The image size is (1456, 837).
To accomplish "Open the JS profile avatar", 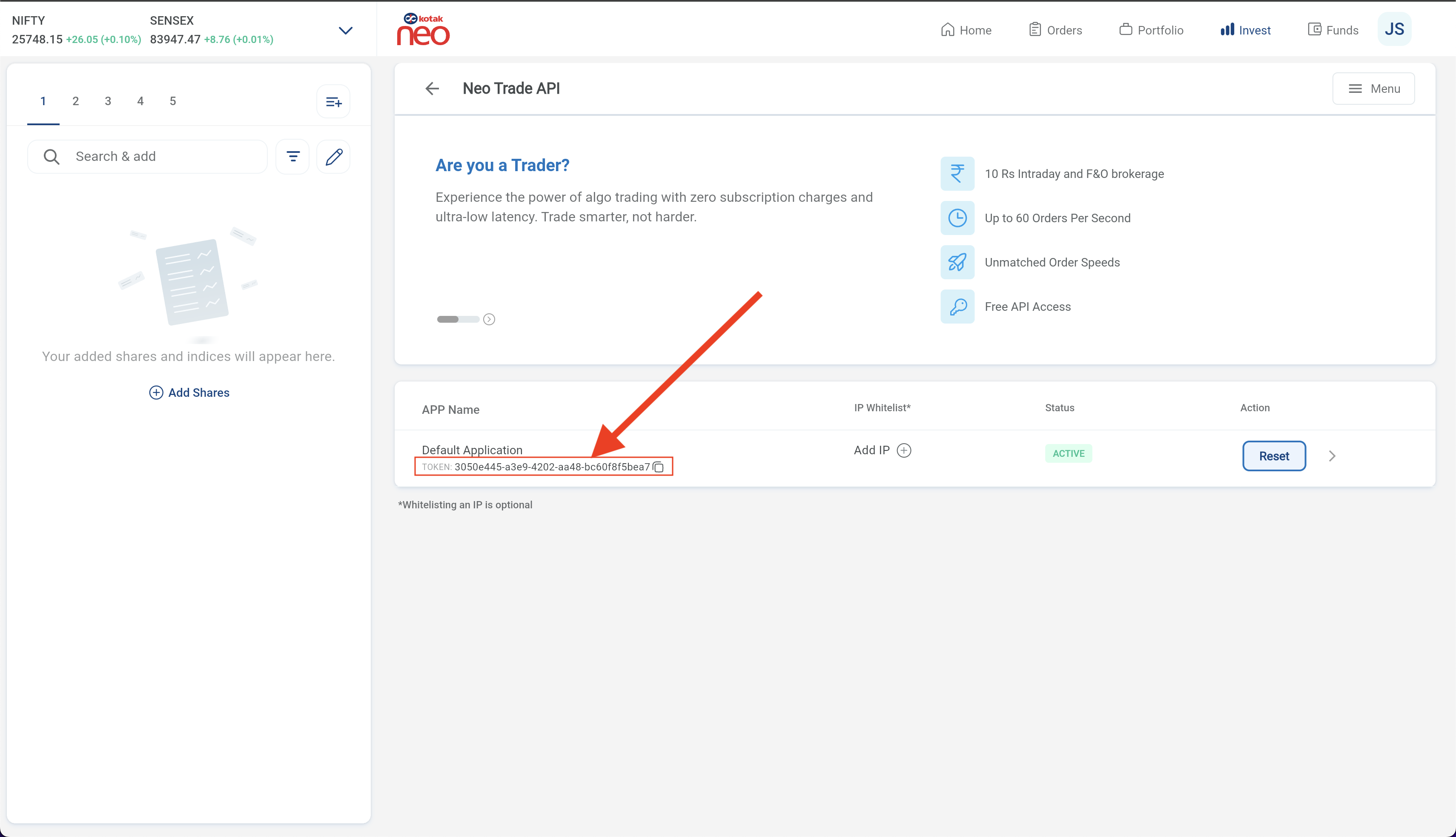I will (x=1395, y=29).
